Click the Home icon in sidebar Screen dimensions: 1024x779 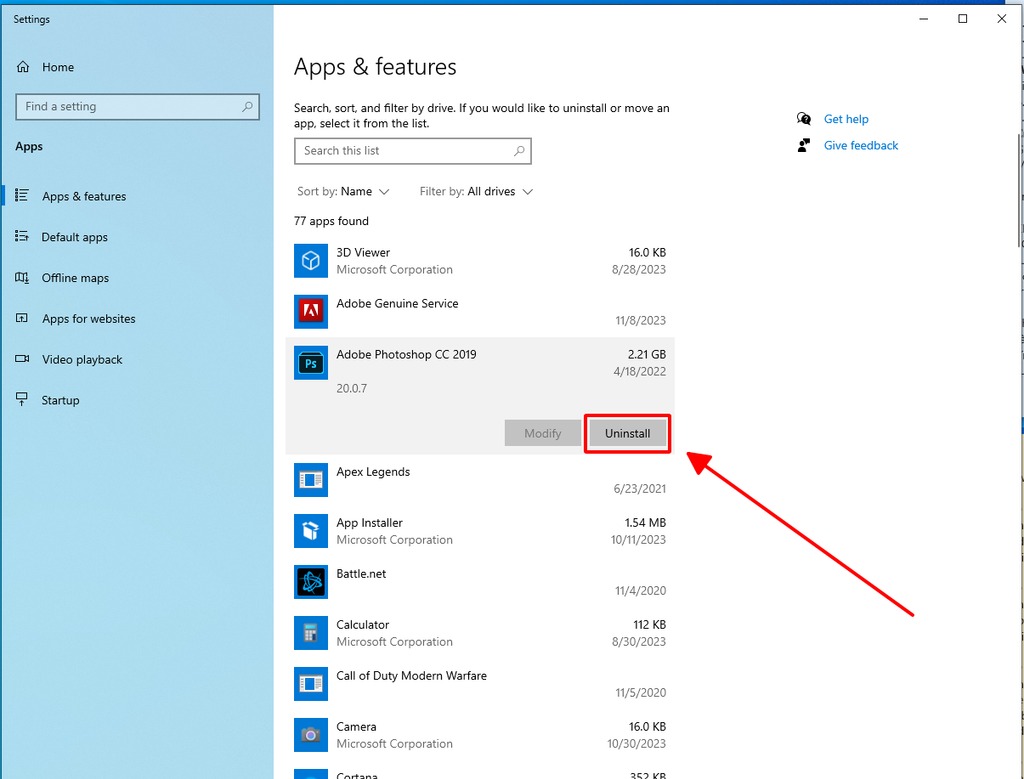coord(23,67)
